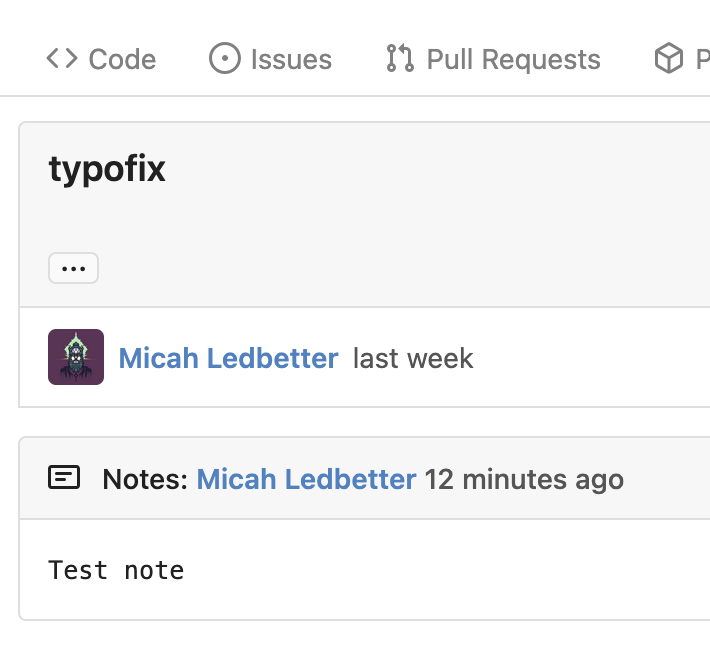Click the Notes icon beside "Notes:"
Viewport: 710px width, 646px height.
pos(64,479)
